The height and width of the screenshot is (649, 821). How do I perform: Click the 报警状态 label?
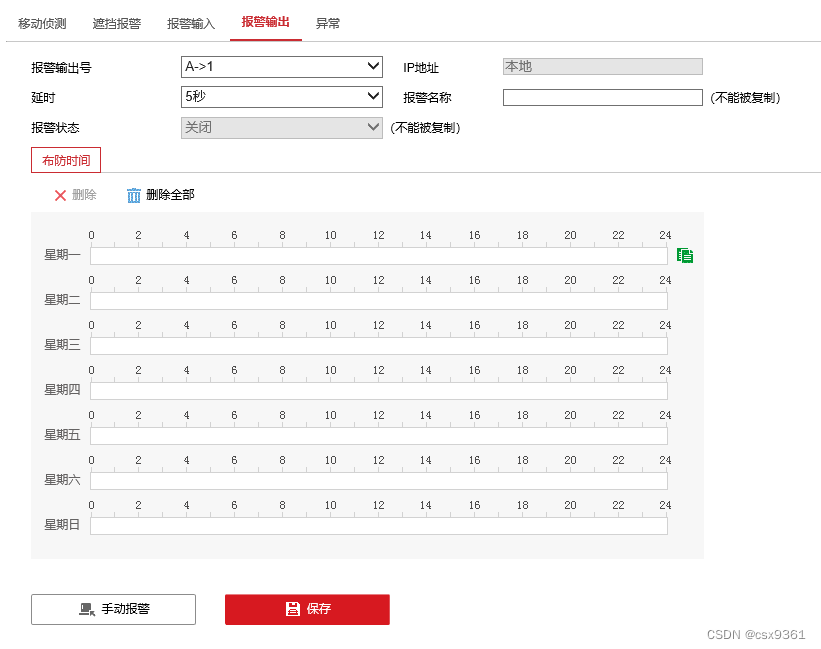coord(55,128)
